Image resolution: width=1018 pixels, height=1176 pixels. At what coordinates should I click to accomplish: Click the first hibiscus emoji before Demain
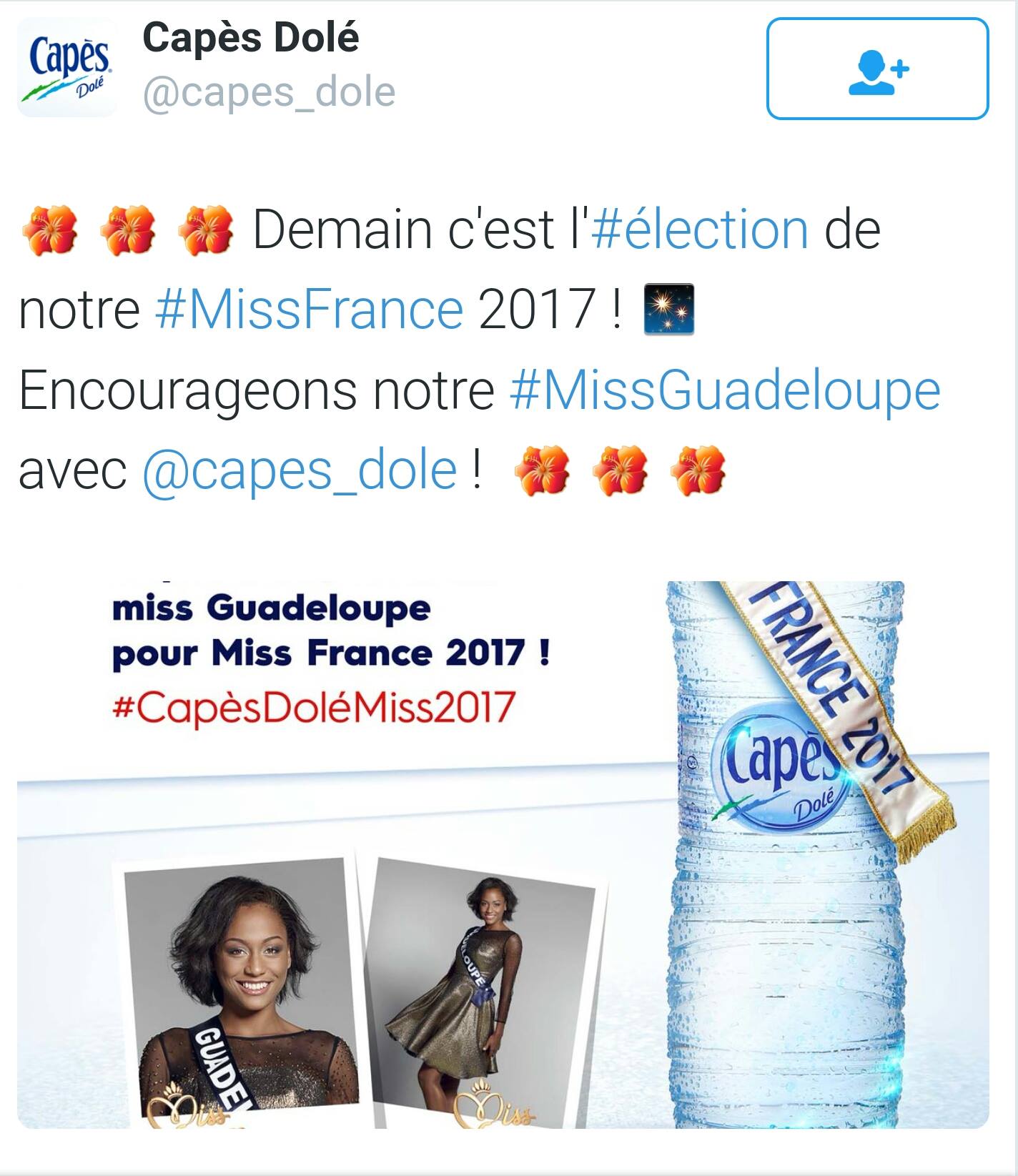pos(50,230)
